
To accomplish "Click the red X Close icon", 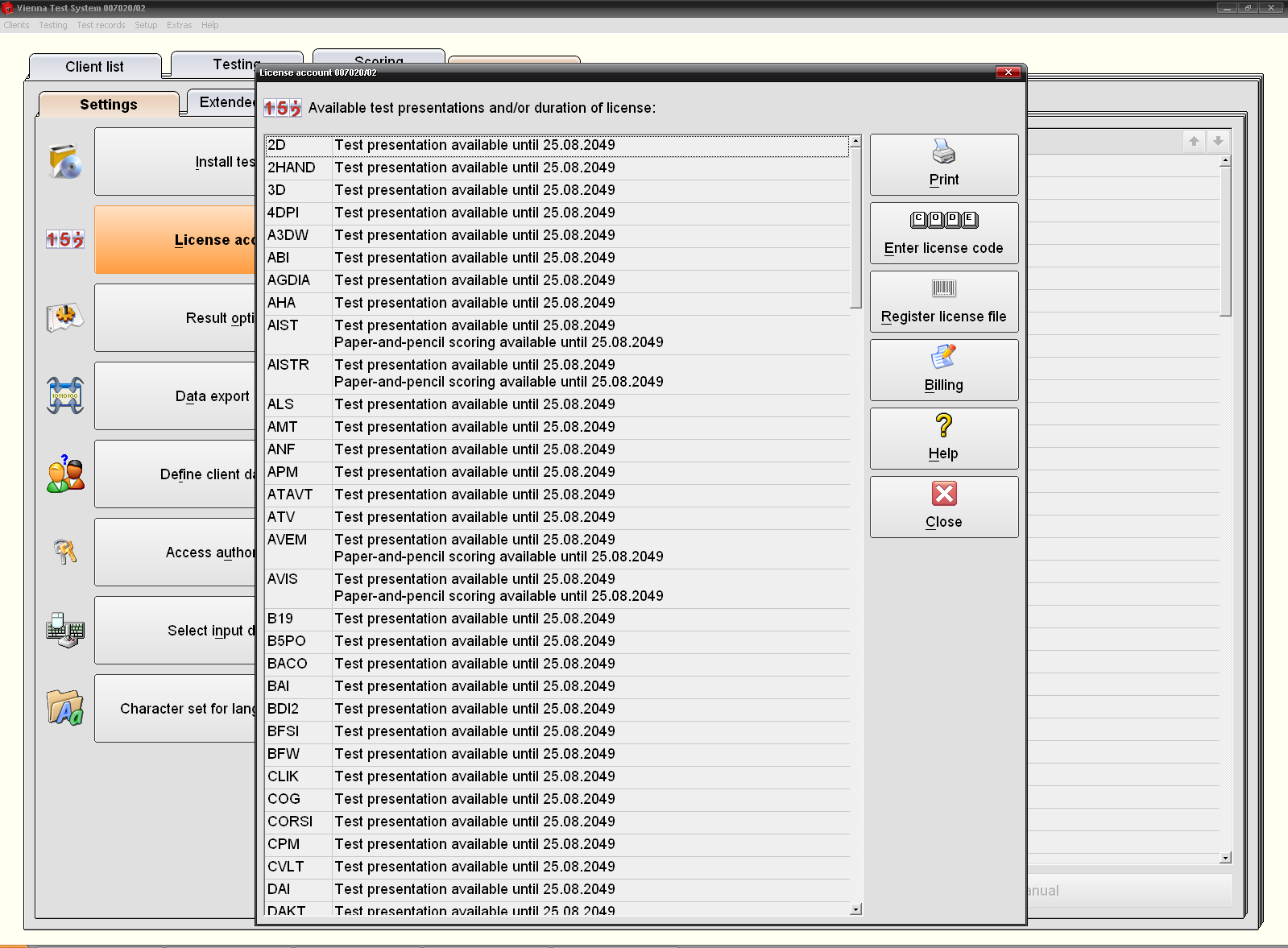I will [944, 493].
